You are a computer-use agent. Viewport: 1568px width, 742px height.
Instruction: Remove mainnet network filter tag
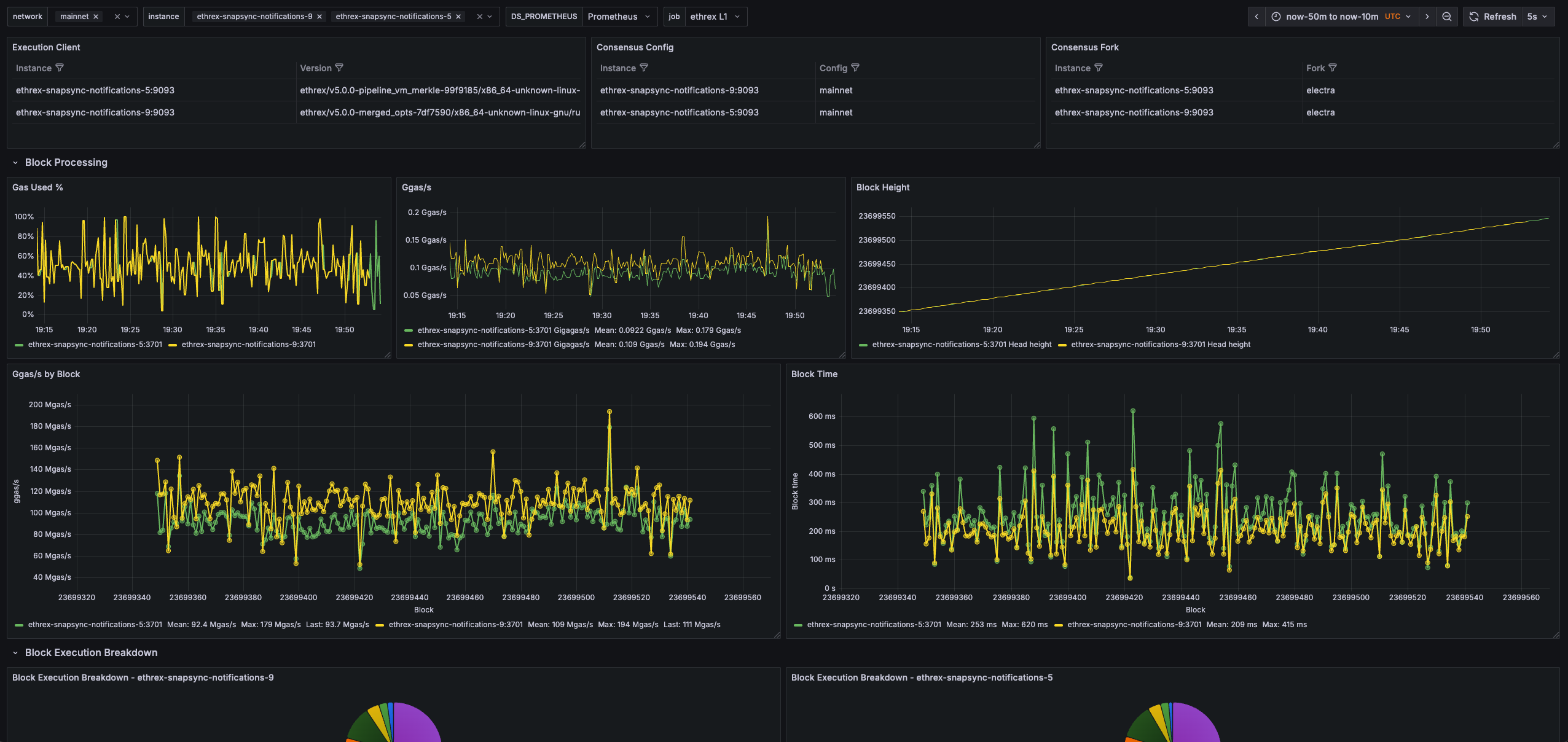pos(96,17)
